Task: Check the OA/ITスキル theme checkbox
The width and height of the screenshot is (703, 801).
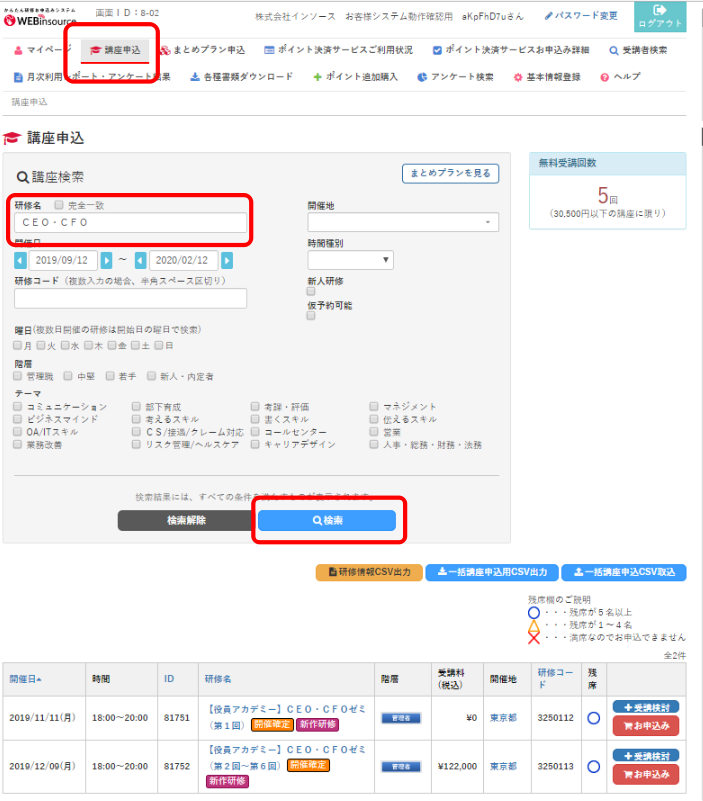Action: [17, 432]
